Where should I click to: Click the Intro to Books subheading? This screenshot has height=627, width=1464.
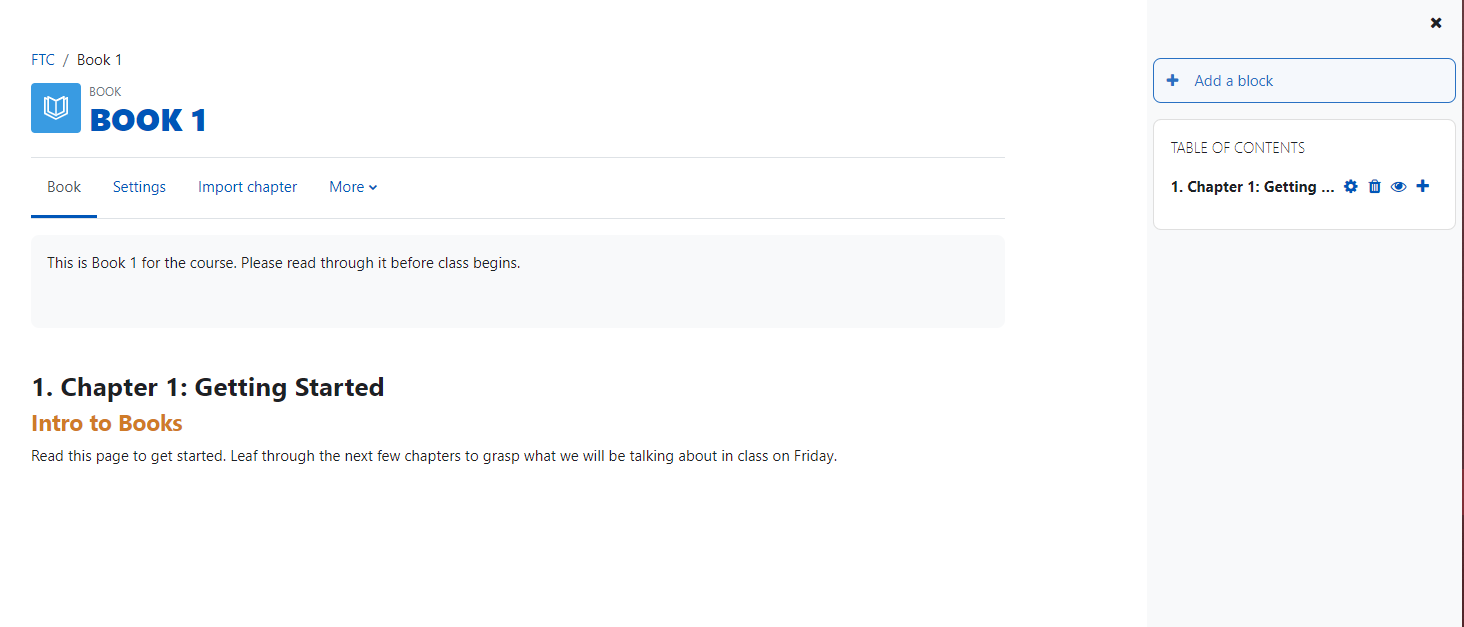pyautogui.click(x=107, y=423)
